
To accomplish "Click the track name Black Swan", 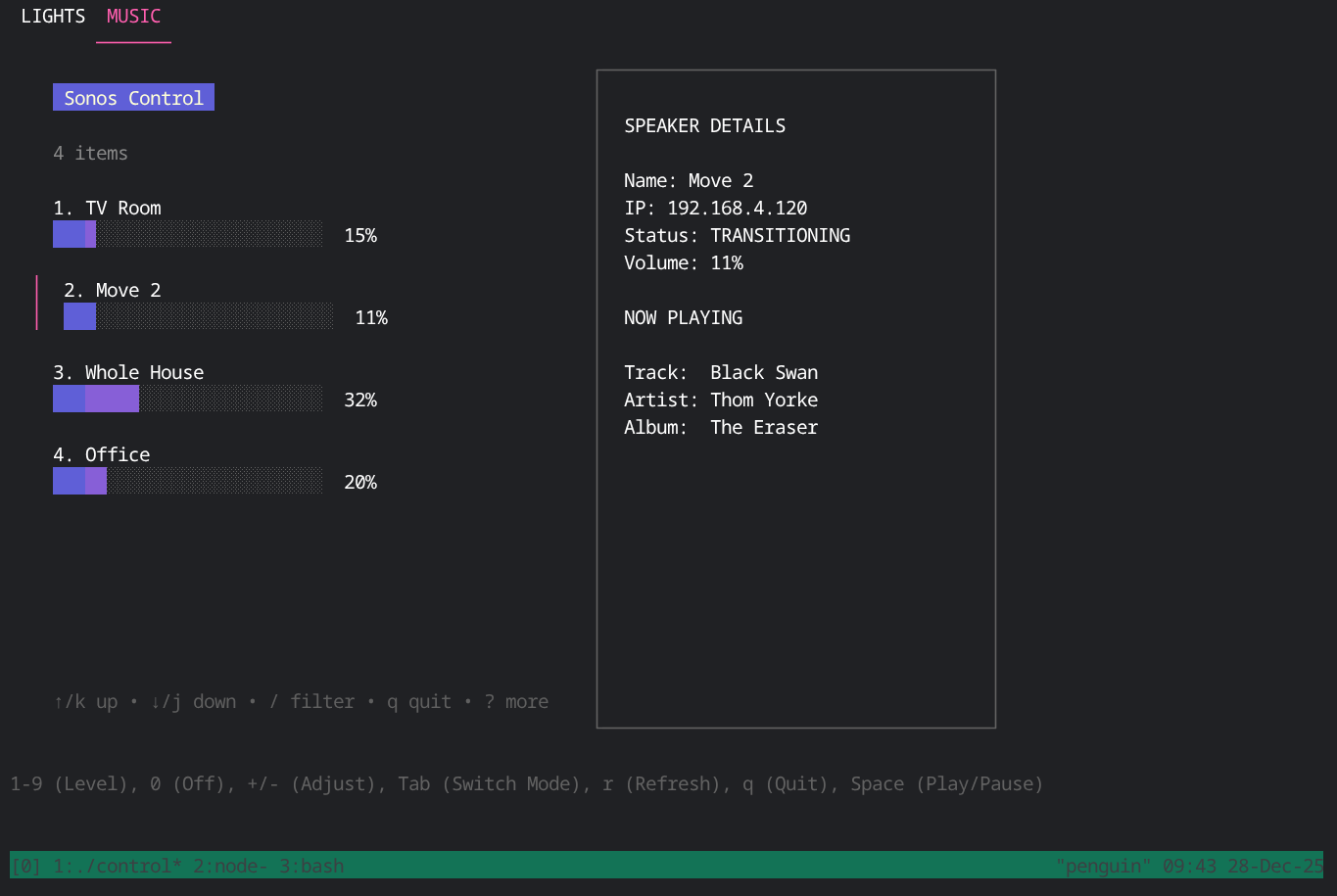I will pos(764,372).
